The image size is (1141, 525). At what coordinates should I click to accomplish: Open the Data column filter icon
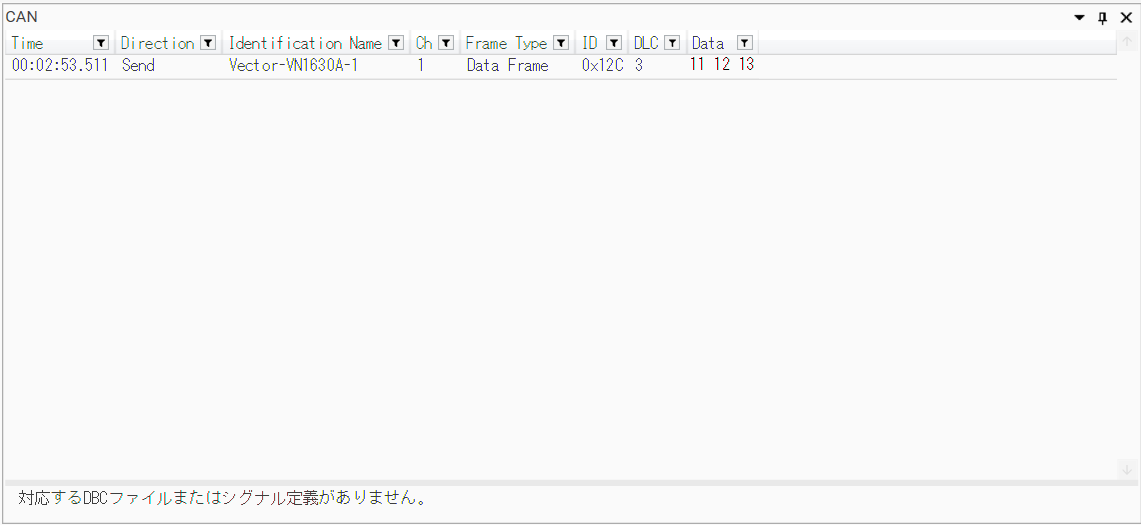[744, 43]
